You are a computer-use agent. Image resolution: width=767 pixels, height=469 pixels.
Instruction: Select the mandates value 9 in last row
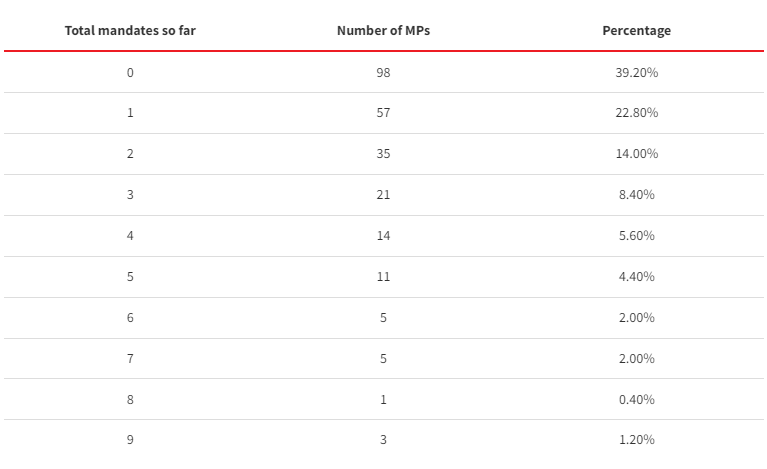pyautogui.click(x=130, y=440)
